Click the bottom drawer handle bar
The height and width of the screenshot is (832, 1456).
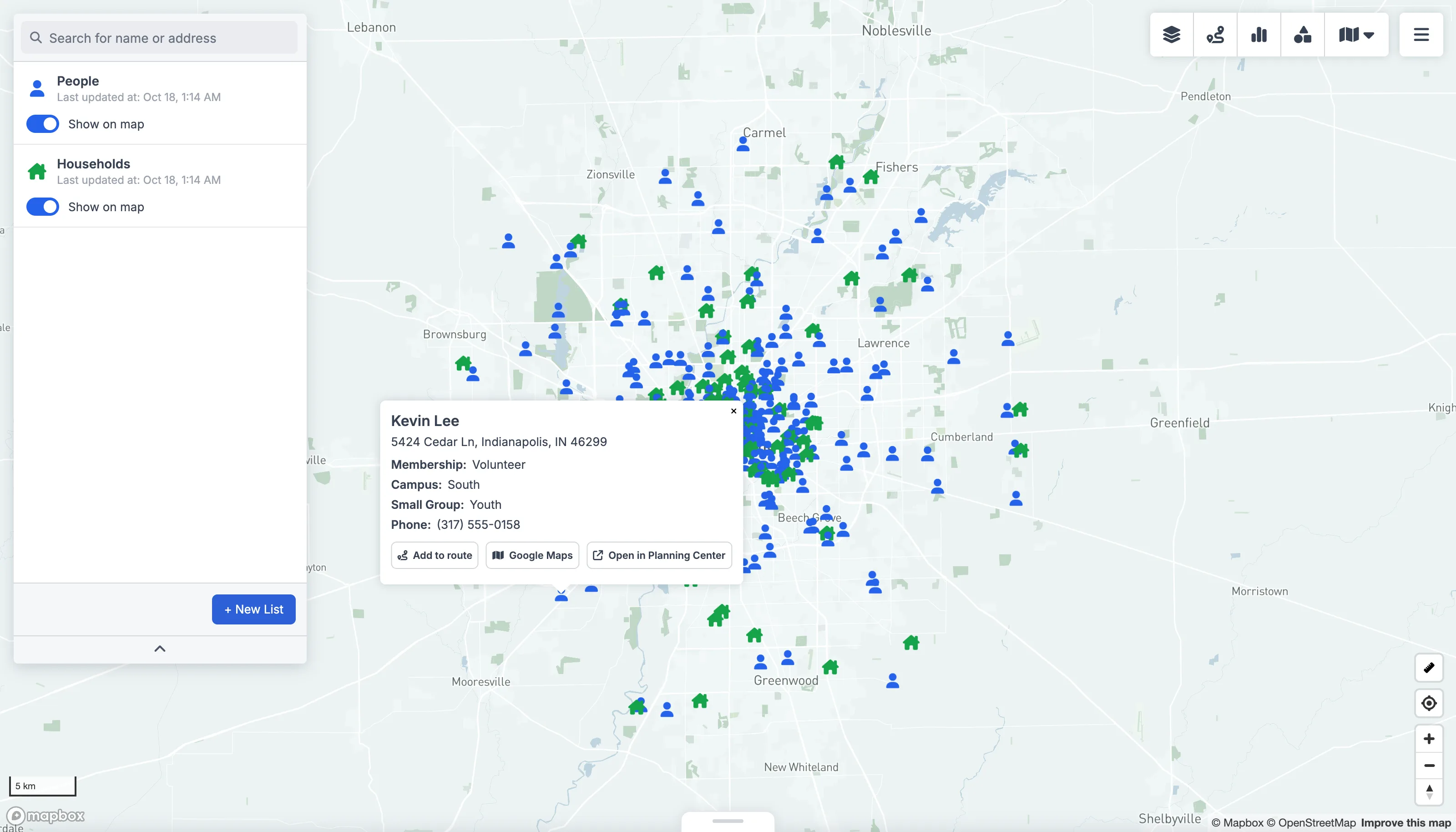tap(728, 821)
